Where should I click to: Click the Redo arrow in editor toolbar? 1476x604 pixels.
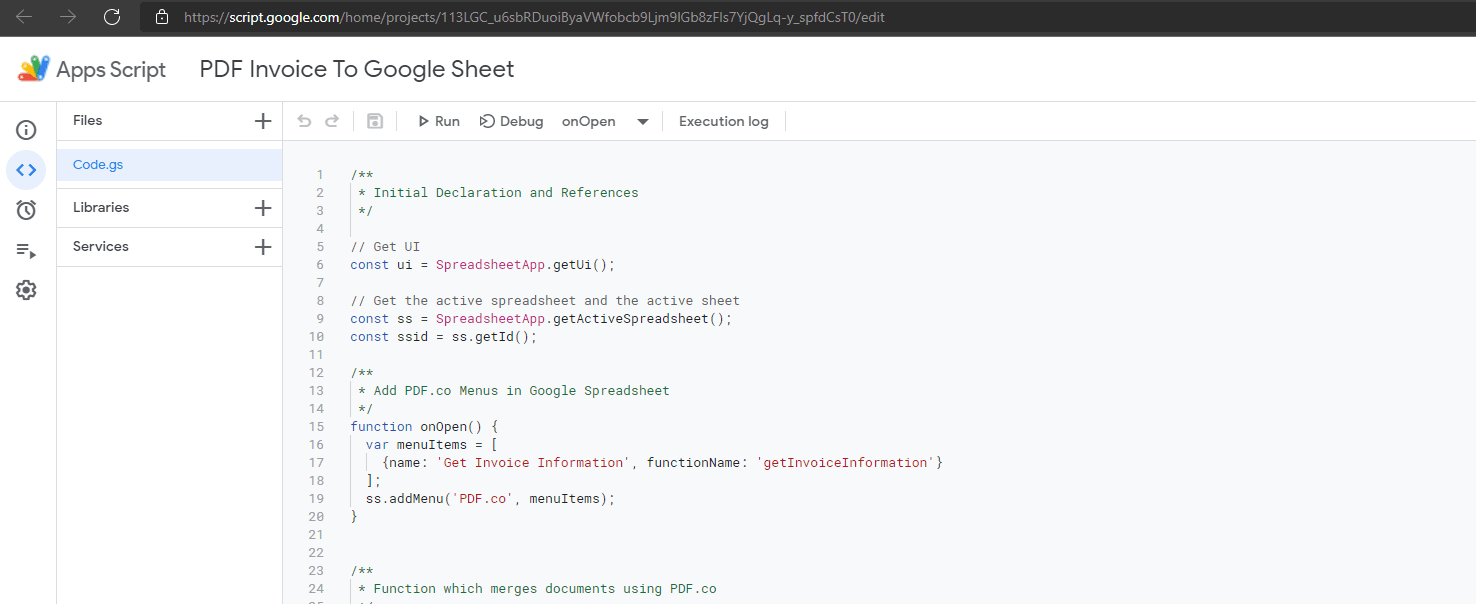click(332, 121)
